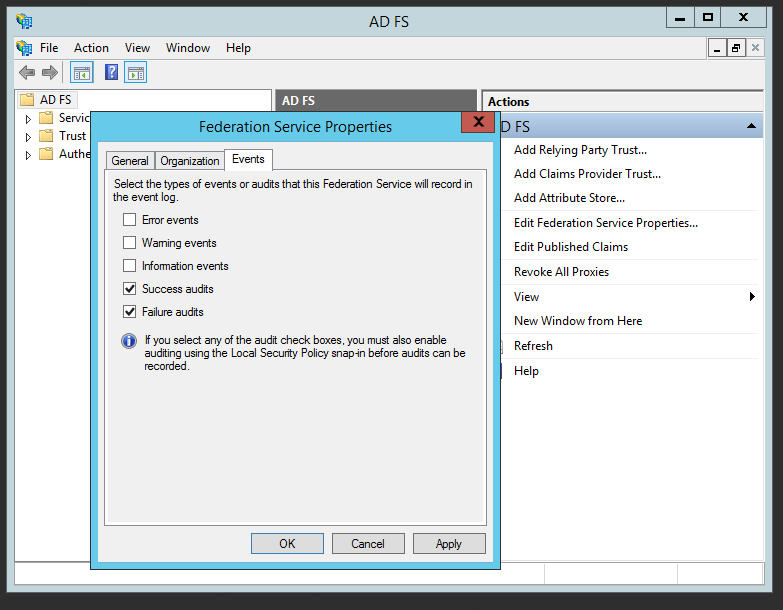Click the Federation Service Properties title bar
The height and width of the screenshot is (610, 783).
pyautogui.click(x=295, y=126)
